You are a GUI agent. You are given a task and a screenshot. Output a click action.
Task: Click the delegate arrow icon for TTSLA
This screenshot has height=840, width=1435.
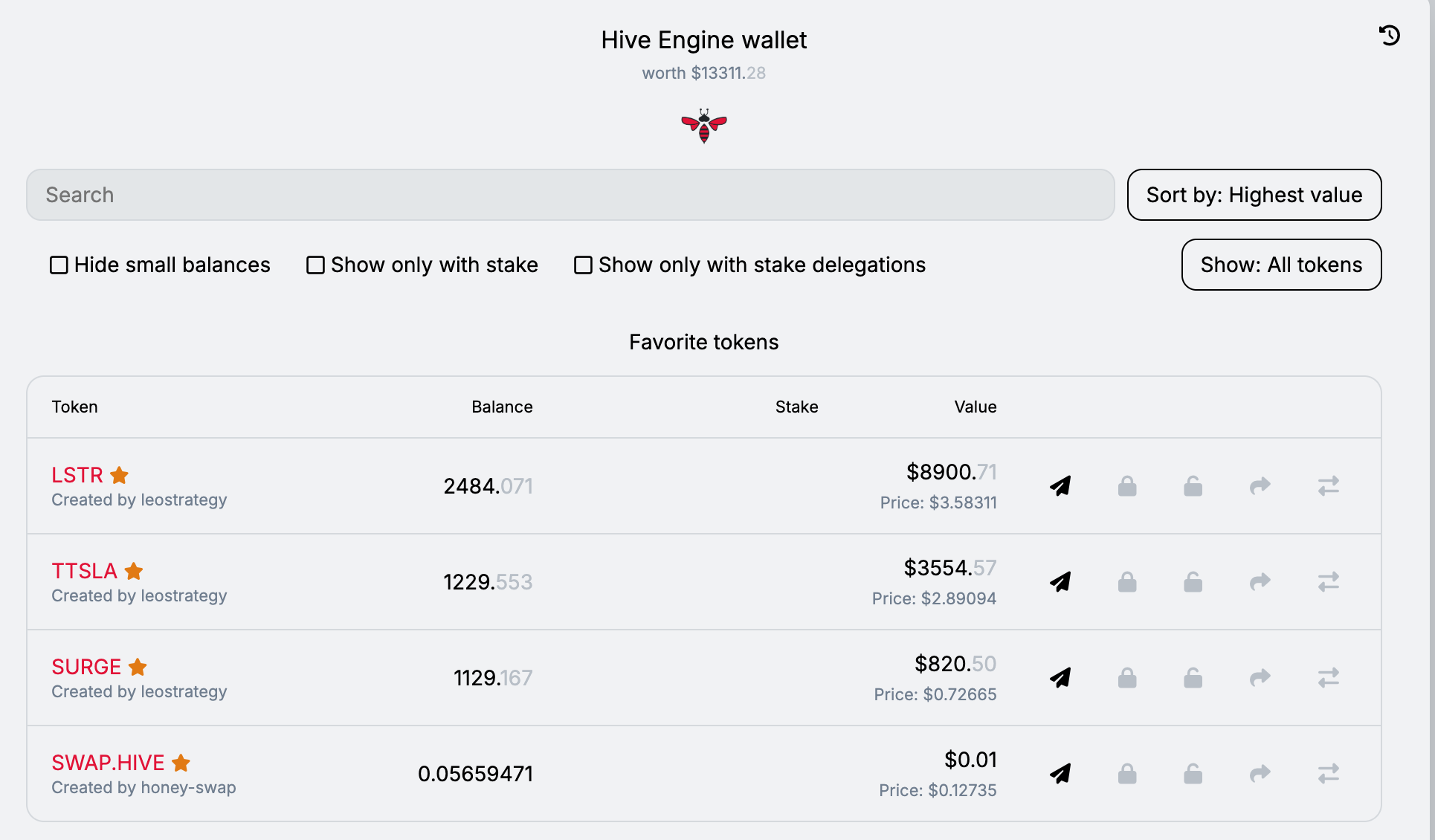[1260, 582]
